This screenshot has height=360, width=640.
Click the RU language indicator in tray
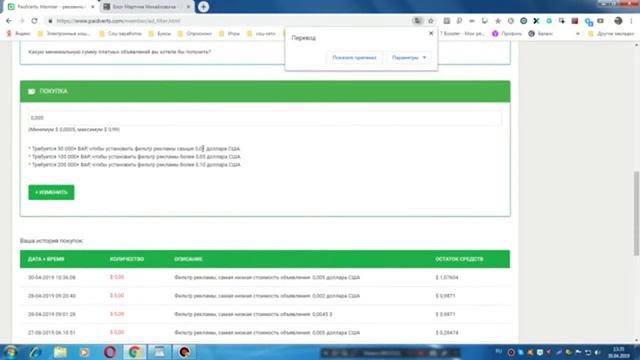pyautogui.click(x=498, y=351)
